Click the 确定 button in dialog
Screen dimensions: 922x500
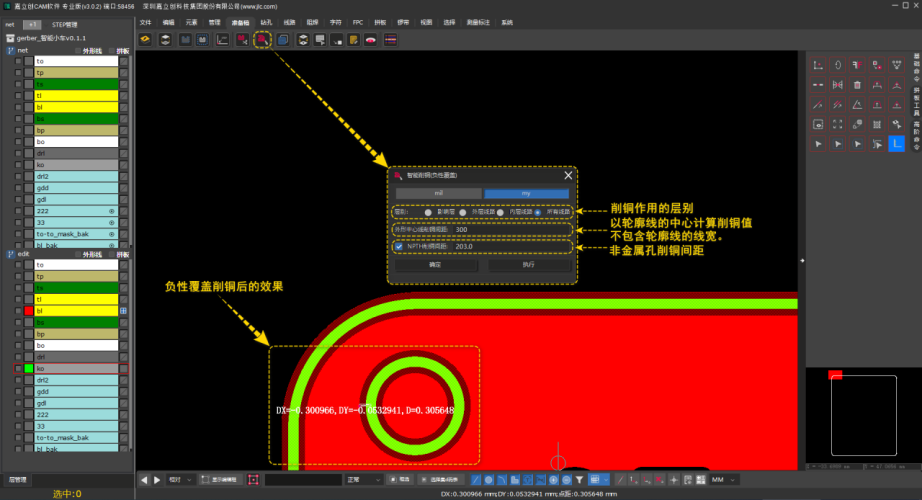coord(434,266)
